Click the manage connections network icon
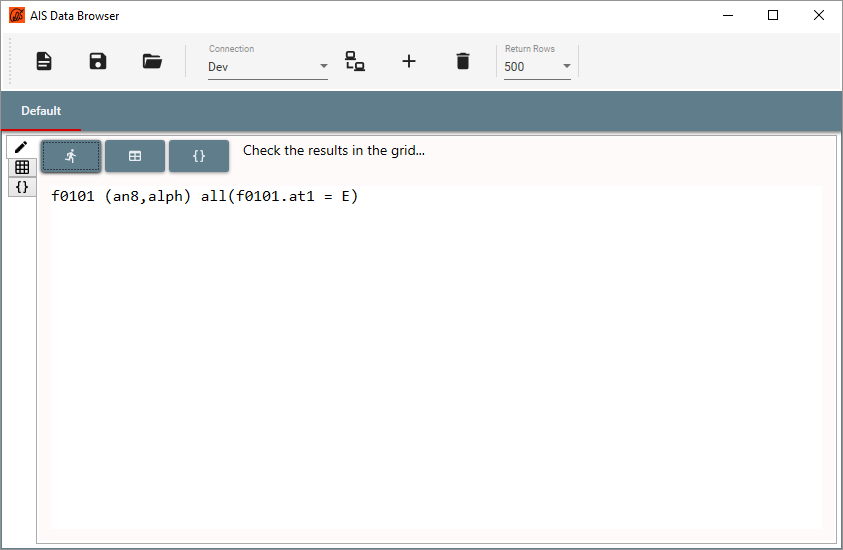The height and width of the screenshot is (550, 843). 355,61
